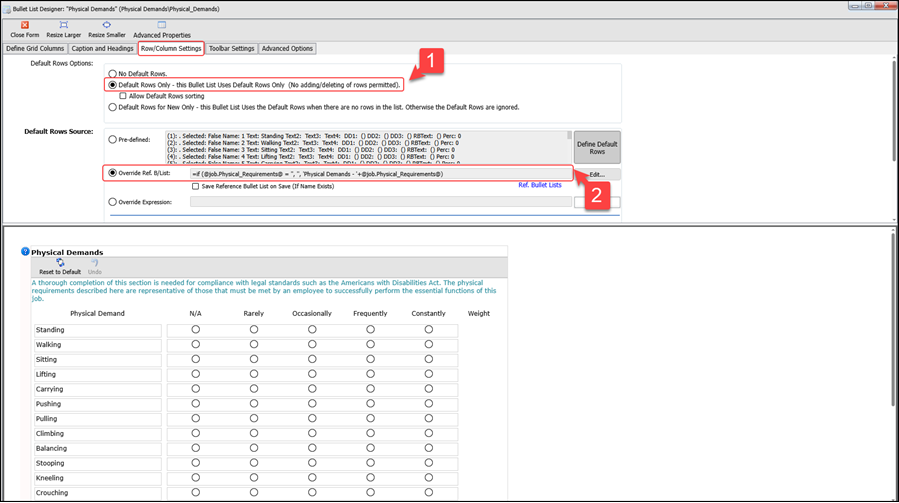Switch to Caption and Headings tab
The height and width of the screenshot is (503, 899).
(x=102, y=49)
